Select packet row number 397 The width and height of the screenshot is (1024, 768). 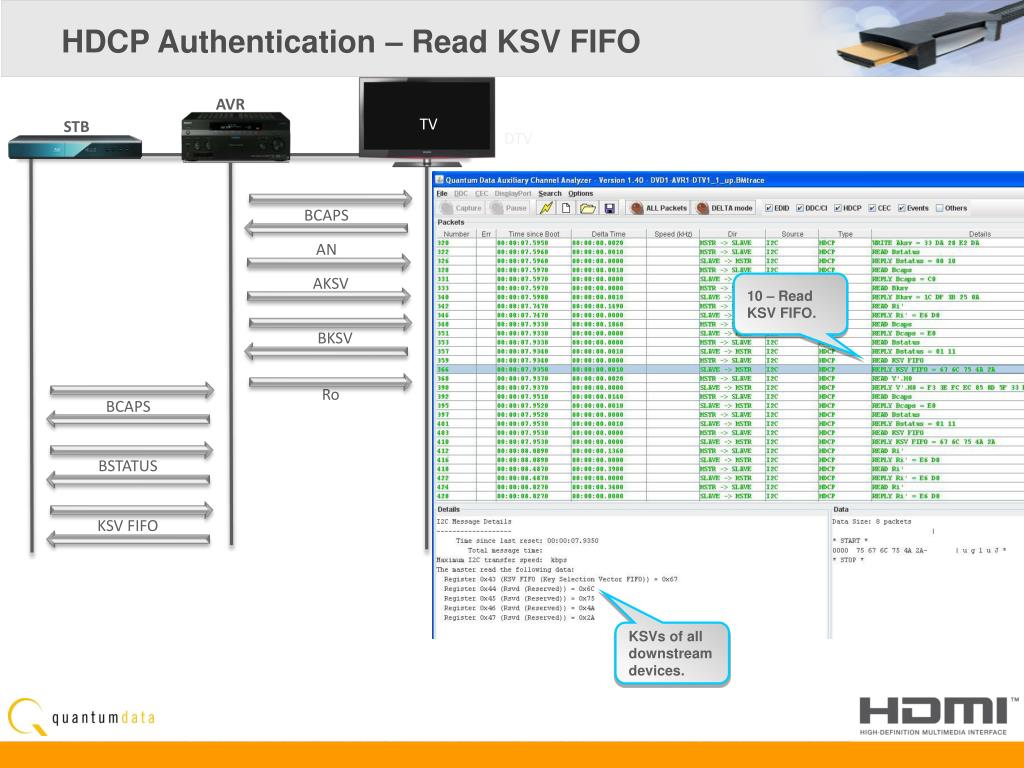729,415
